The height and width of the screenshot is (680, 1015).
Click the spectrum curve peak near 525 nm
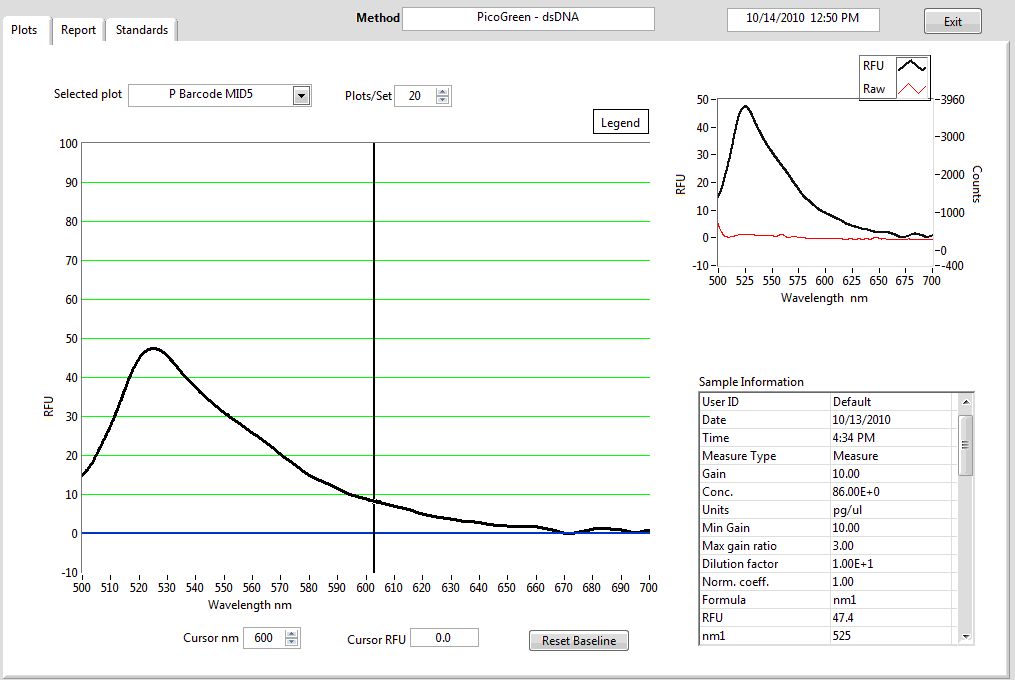153,348
